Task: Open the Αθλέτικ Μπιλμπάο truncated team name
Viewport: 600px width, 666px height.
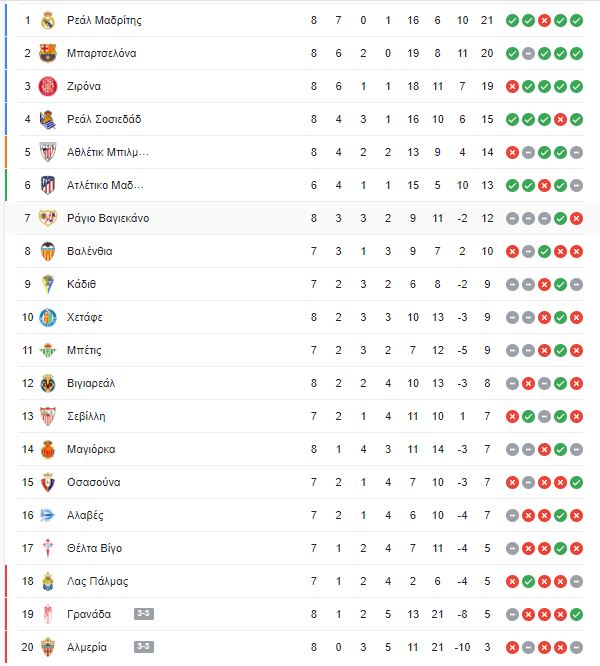Action: pos(108,152)
